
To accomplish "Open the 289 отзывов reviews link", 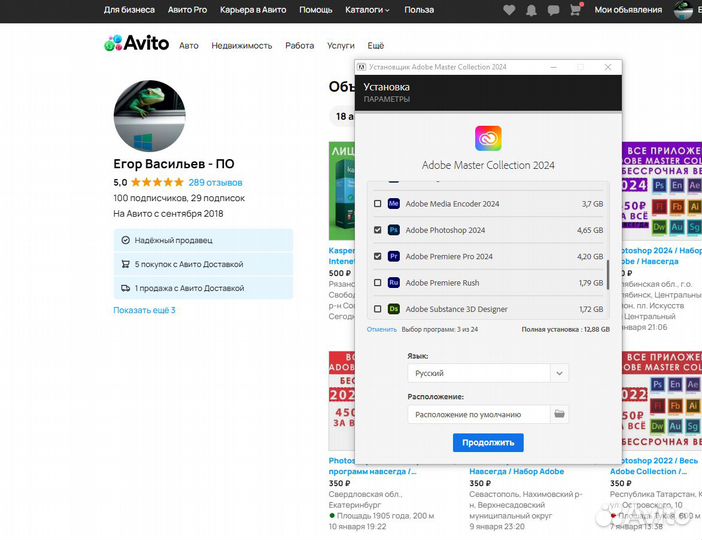I will click(215, 183).
